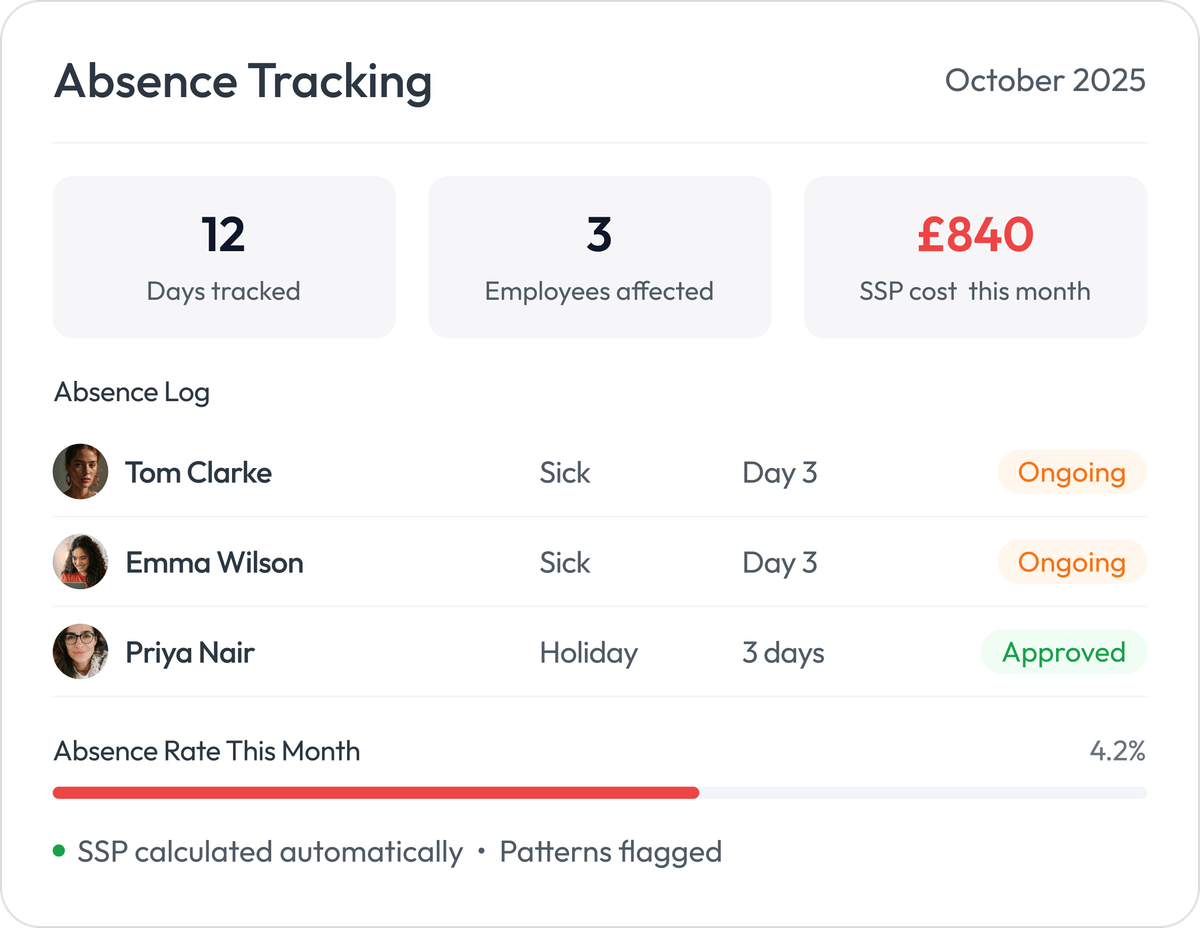The image size is (1200, 928).
Task: Click the Absence Tracking title
Action: (242, 82)
